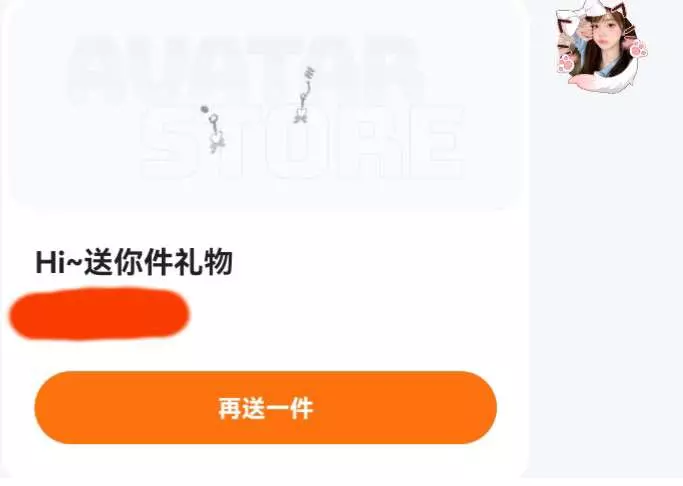Tap the brown cat ear on avatar frame

(624, 20)
